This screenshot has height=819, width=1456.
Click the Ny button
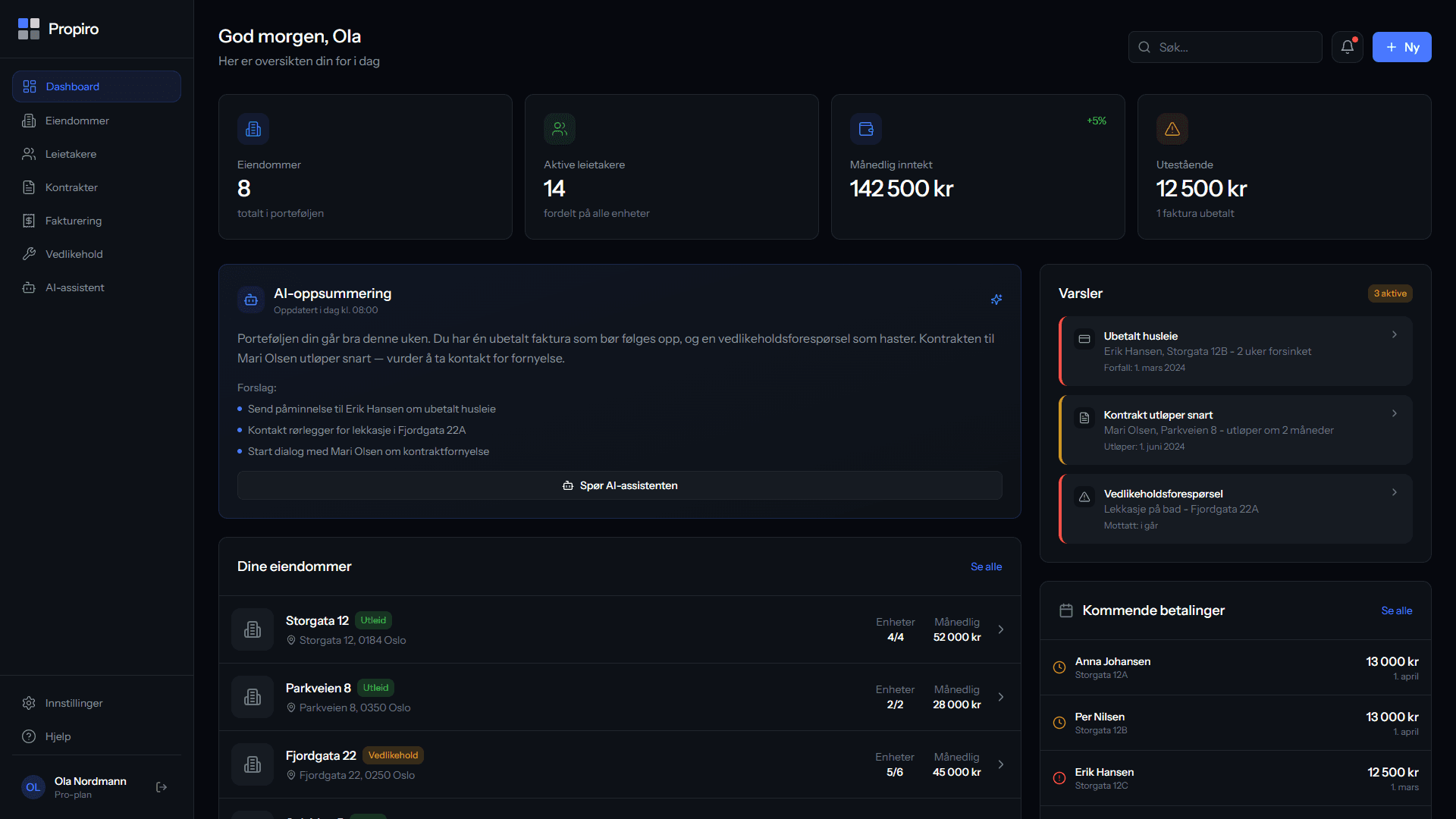click(1401, 47)
